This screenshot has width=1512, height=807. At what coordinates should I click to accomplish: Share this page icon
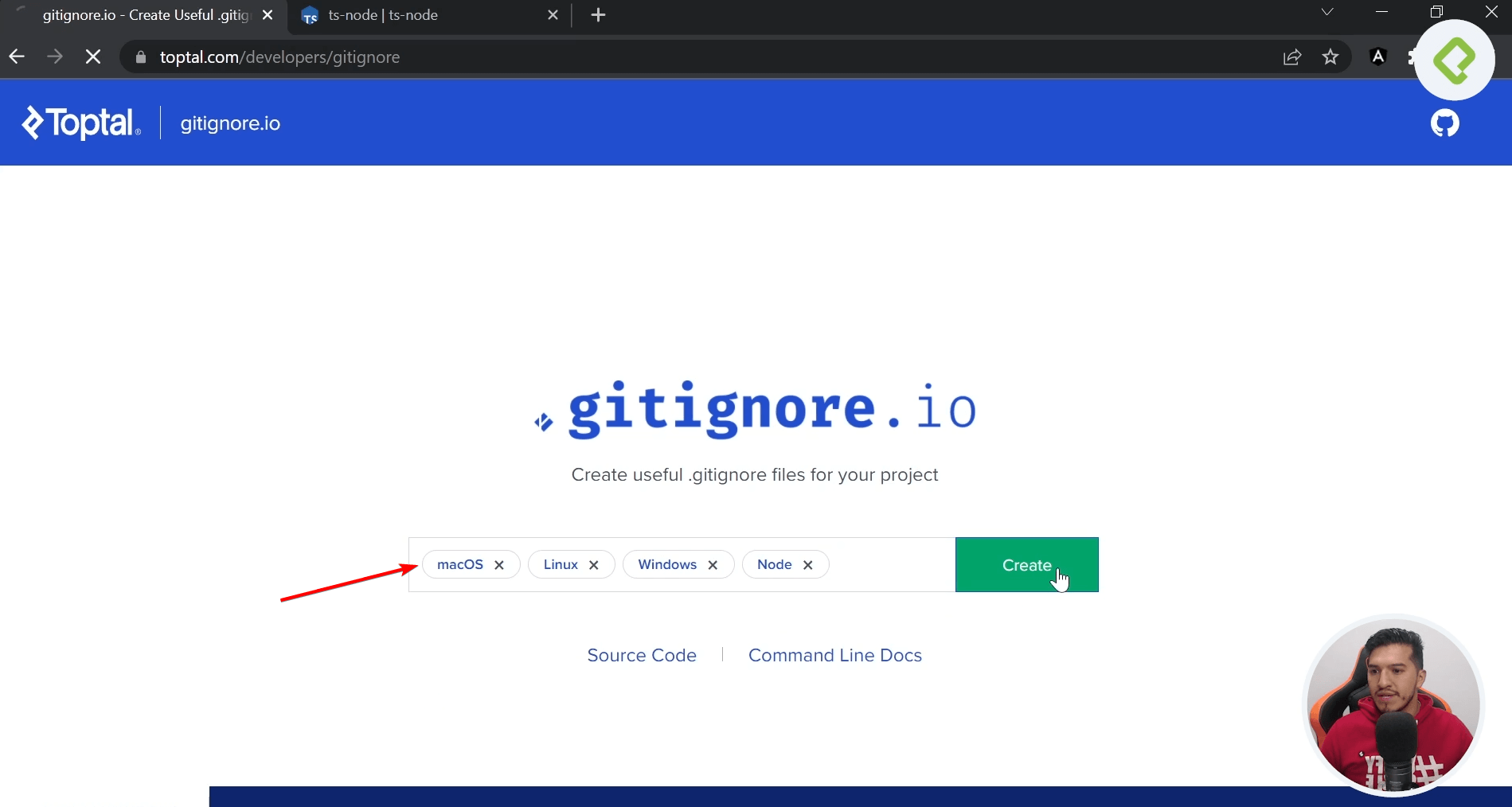click(1292, 57)
